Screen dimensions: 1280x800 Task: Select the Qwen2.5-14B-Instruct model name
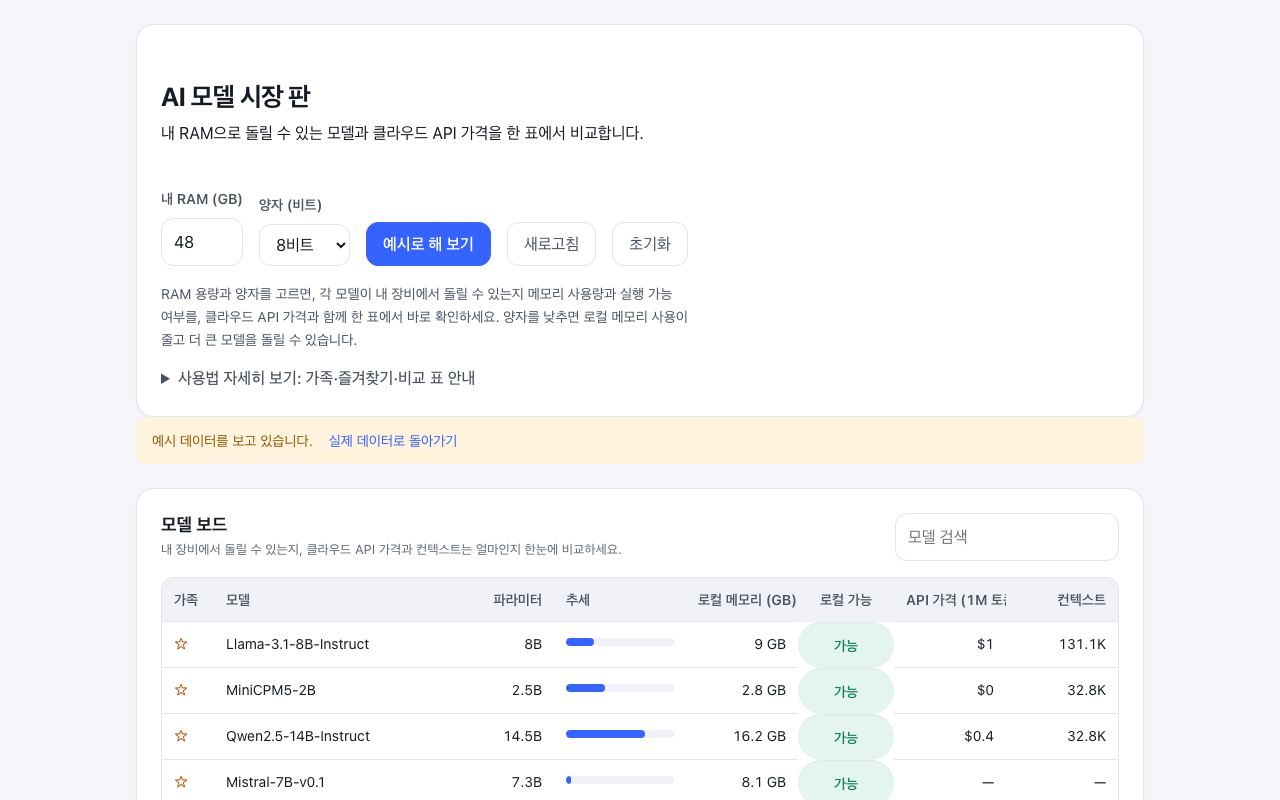coord(298,736)
